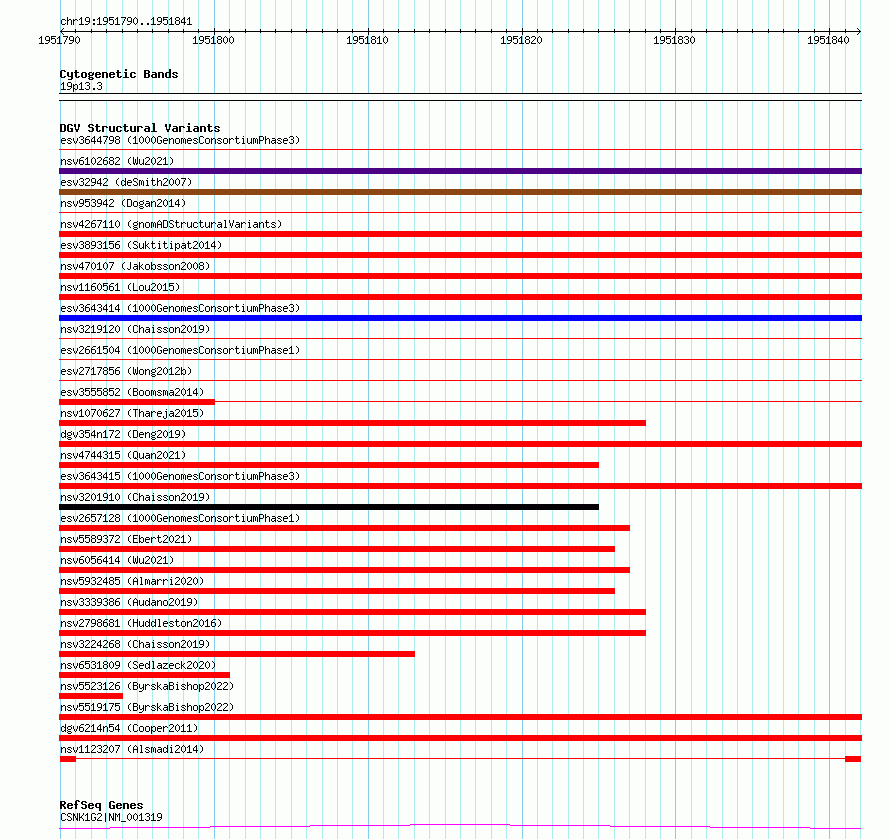The width and height of the screenshot is (890, 839).
Task: Select nsv5519175 (ByrskaBishop2022) label
Action: coord(147,707)
